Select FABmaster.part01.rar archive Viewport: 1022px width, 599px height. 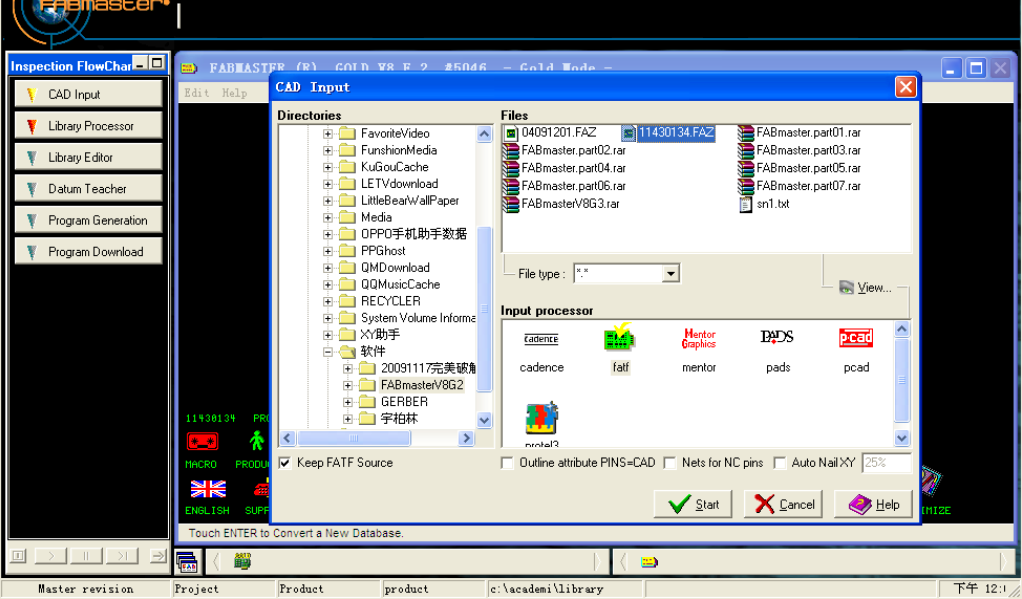799,133
